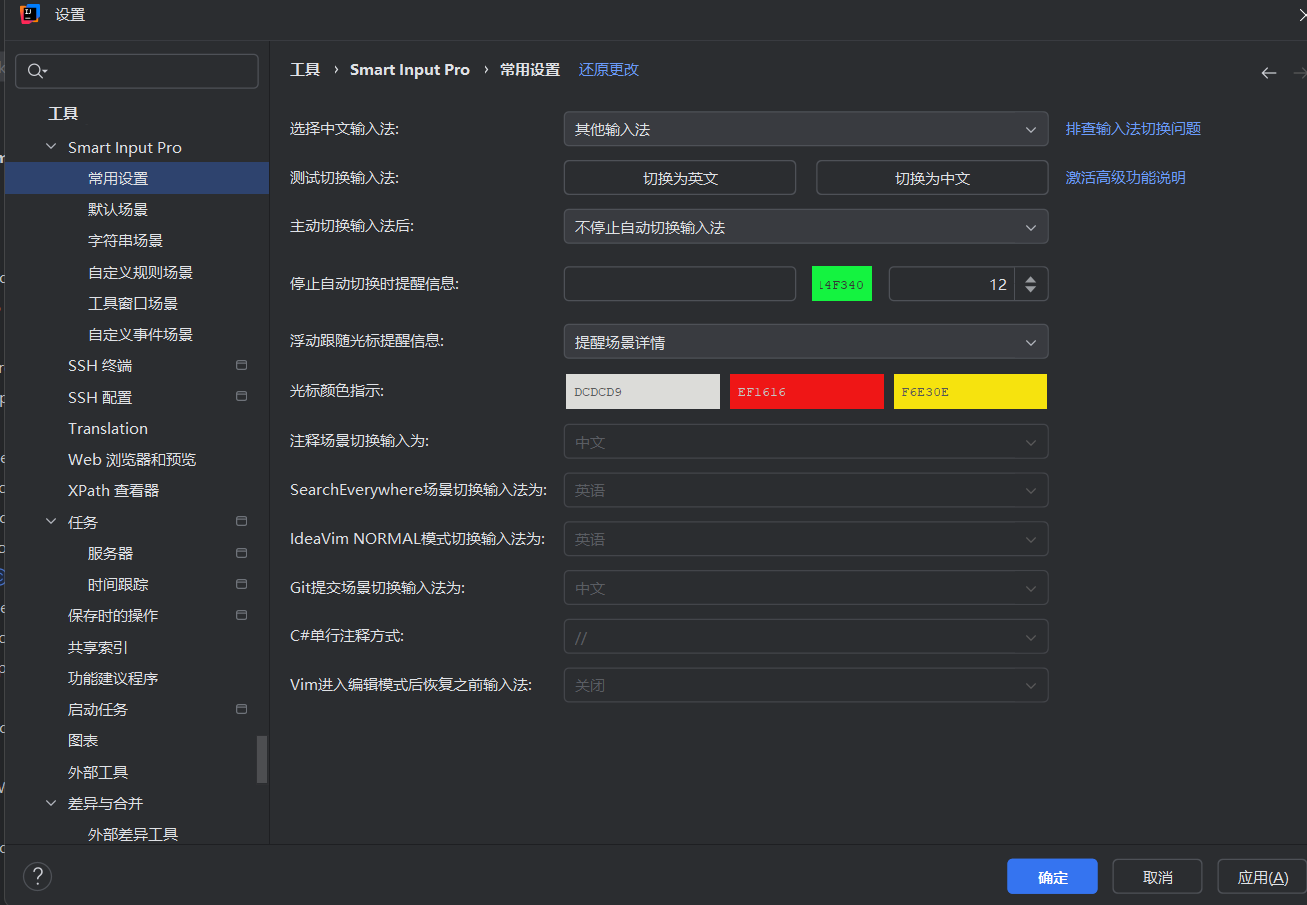This screenshot has width=1307, height=905.
Task: Click the red EF1616 color swatch
Action: [806, 391]
